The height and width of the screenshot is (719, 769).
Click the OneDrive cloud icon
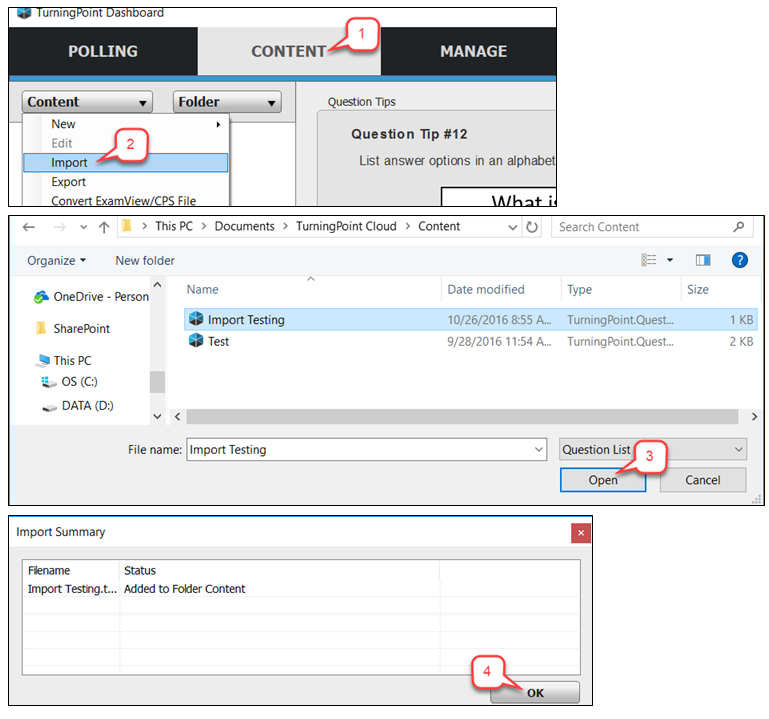pyautogui.click(x=41, y=297)
